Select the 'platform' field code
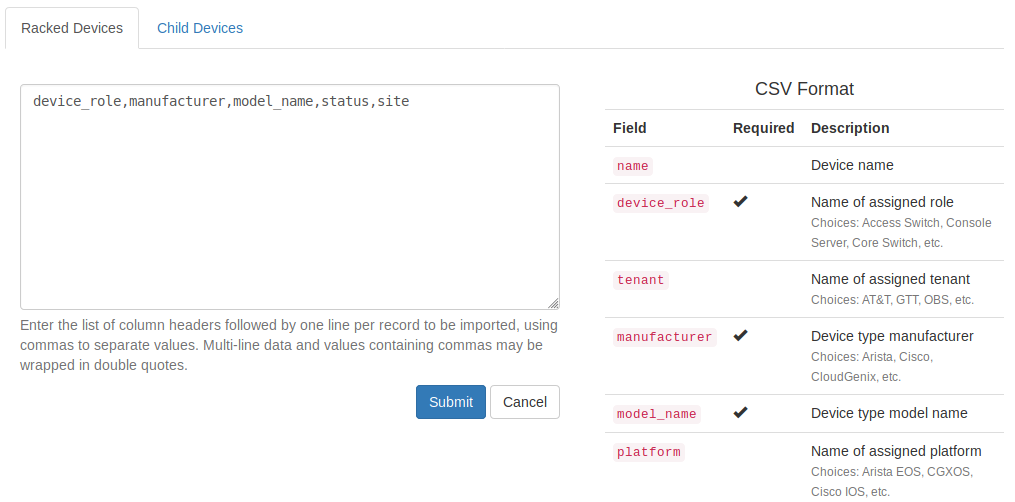 (x=649, y=452)
